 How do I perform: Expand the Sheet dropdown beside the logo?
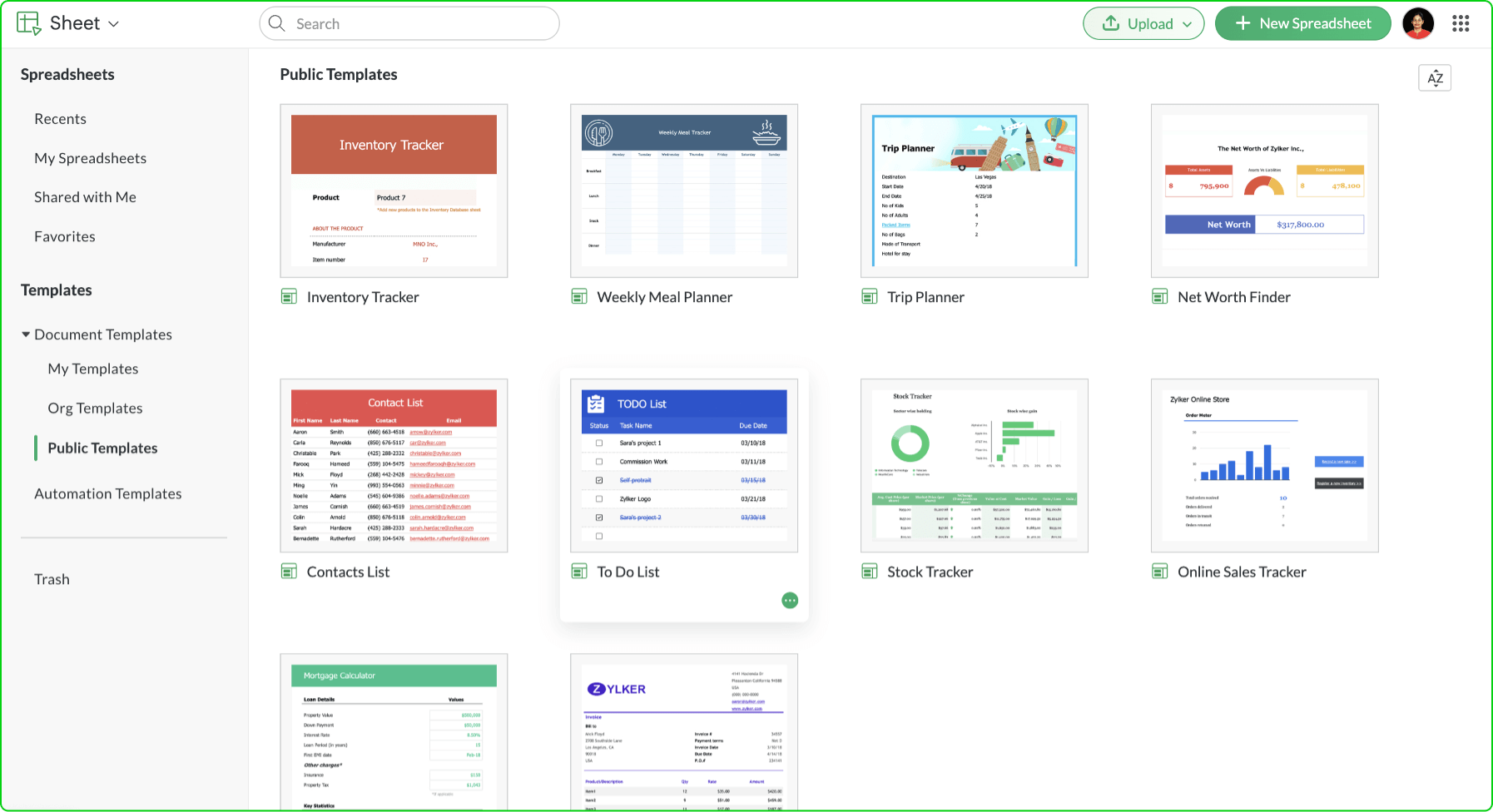(115, 23)
